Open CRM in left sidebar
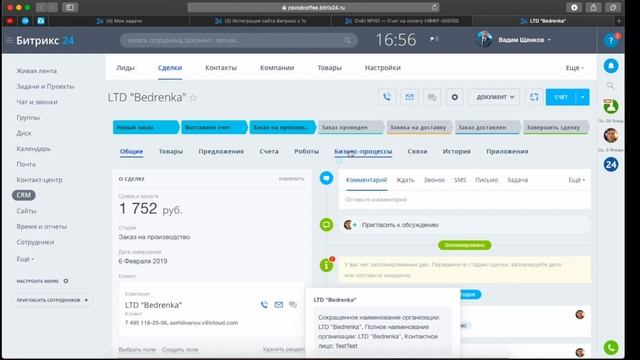640x360 pixels. click(24, 195)
